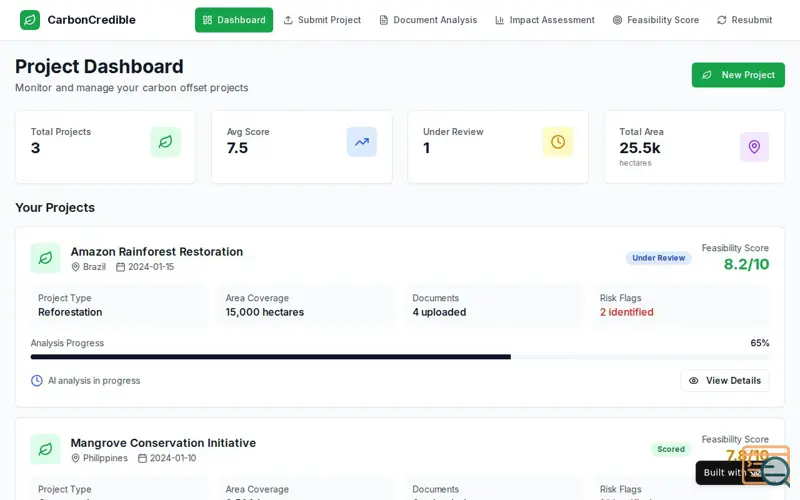800x500 pixels.
Task: Click the CarbonCredible leaf logo icon
Action: tap(30, 20)
